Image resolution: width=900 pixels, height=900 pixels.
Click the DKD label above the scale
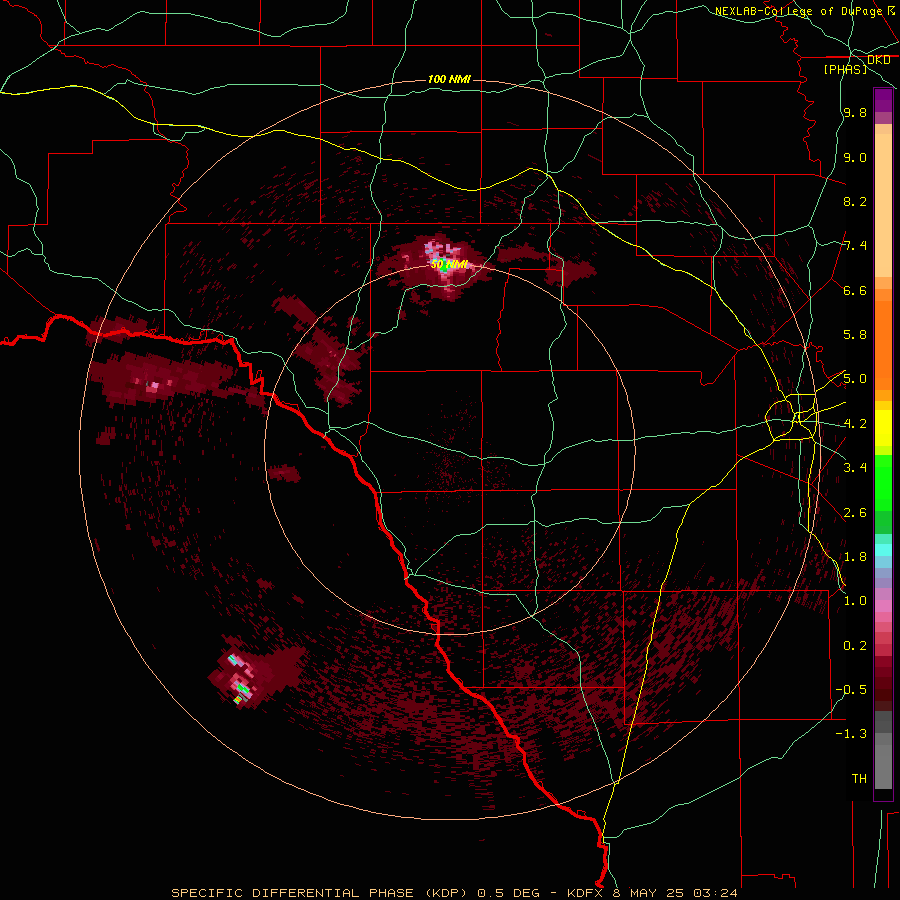[x=879, y=60]
